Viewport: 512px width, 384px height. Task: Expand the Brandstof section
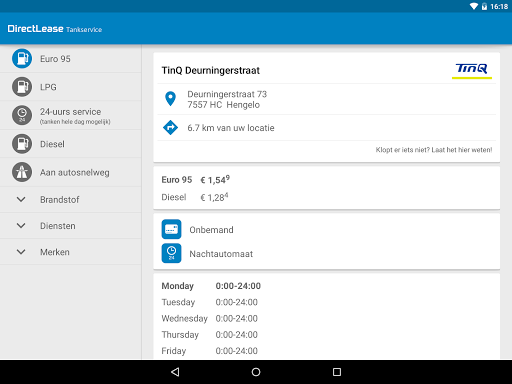click(x=71, y=200)
